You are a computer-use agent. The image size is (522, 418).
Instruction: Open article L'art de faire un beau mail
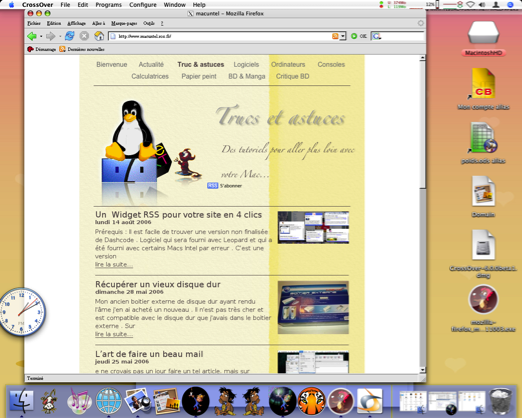[149, 354]
